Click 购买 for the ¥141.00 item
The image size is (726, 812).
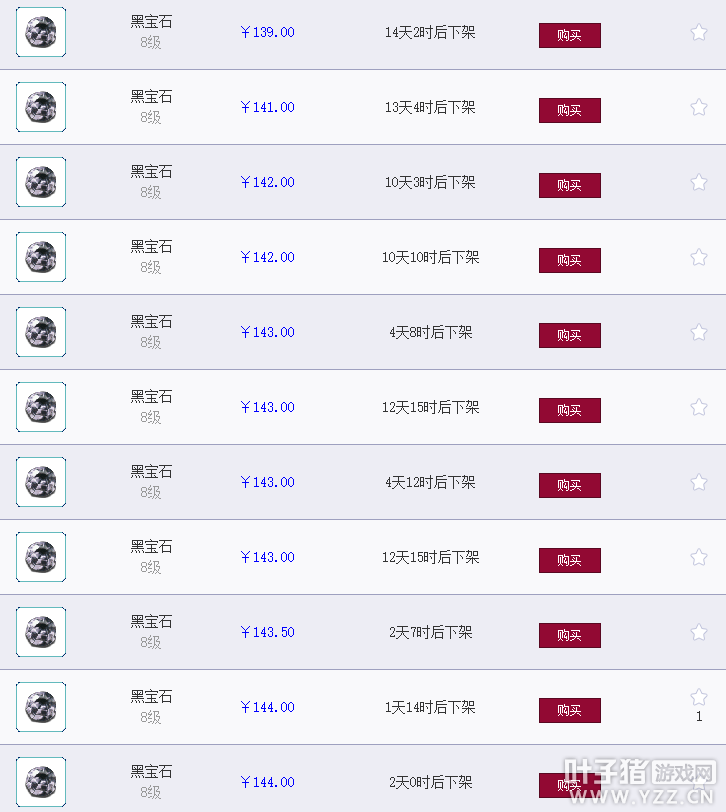click(x=570, y=110)
